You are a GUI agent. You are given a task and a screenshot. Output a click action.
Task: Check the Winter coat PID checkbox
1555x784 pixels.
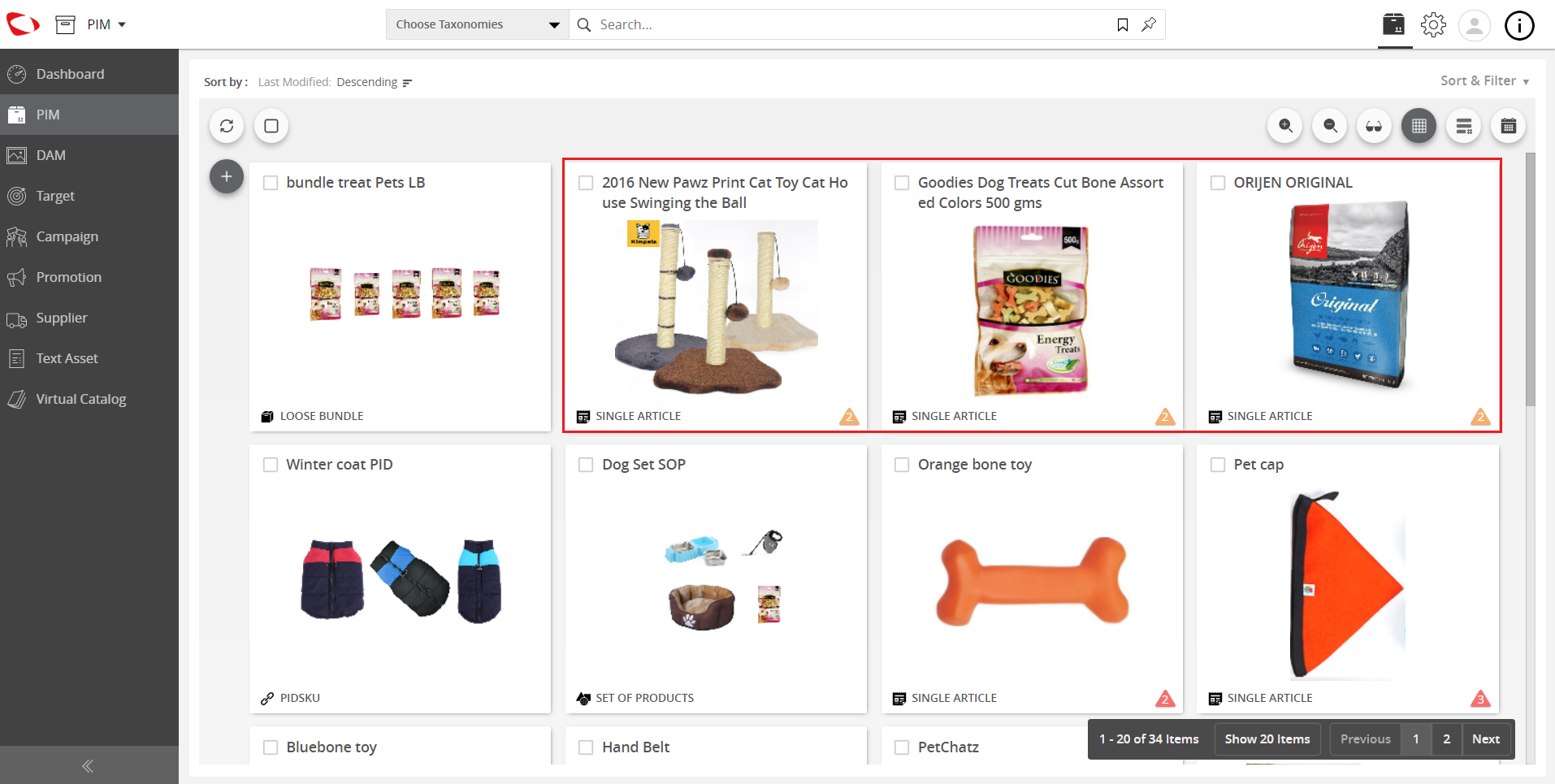(x=271, y=465)
